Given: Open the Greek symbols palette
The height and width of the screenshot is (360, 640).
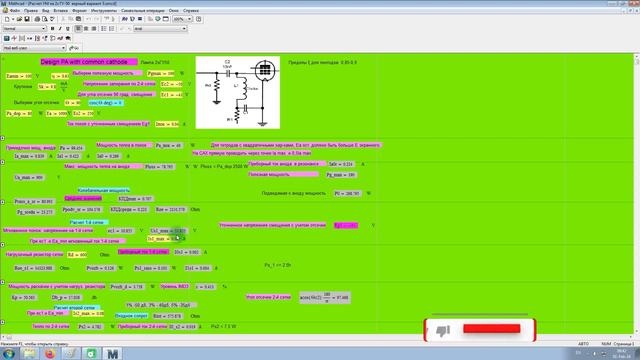Looking at the screenshot, I should 60,38.
